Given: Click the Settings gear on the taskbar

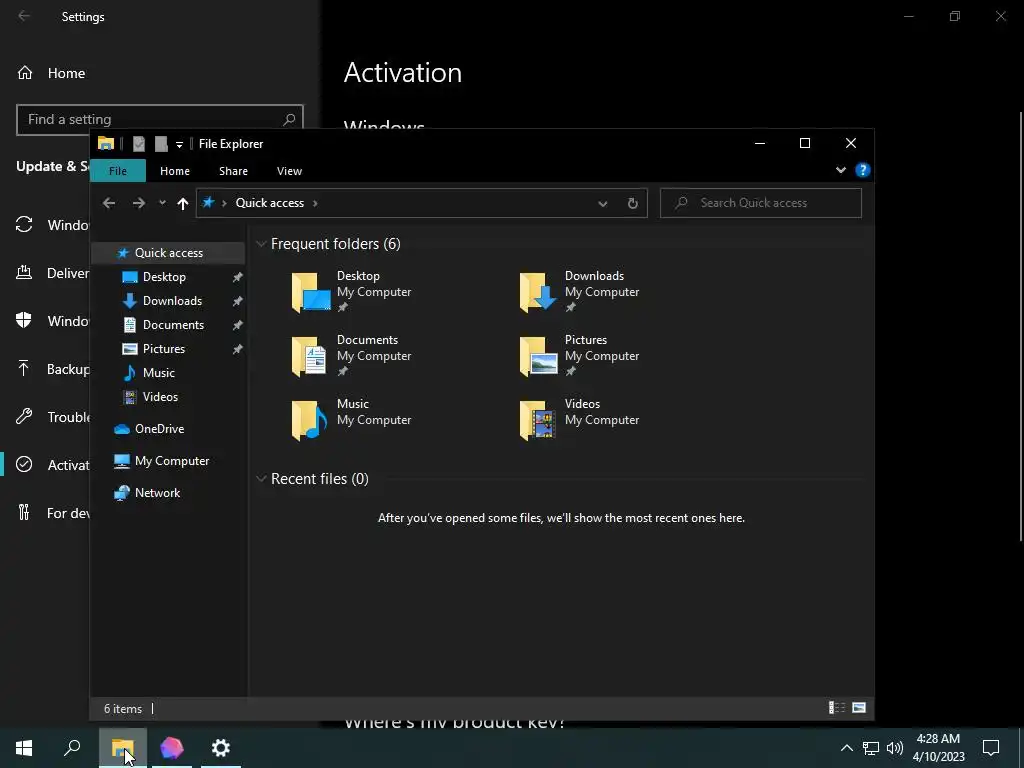Looking at the screenshot, I should point(221,748).
